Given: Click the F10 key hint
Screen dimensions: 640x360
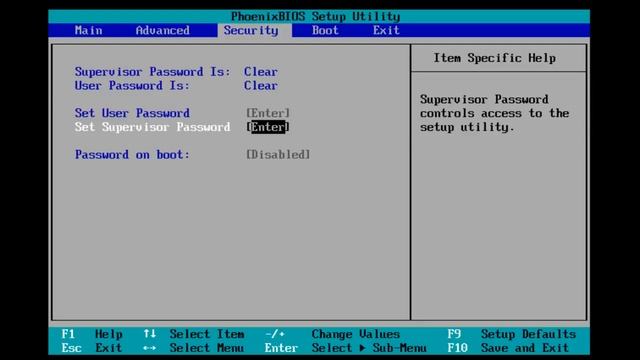Looking at the screenshot, I should point(457,348).
